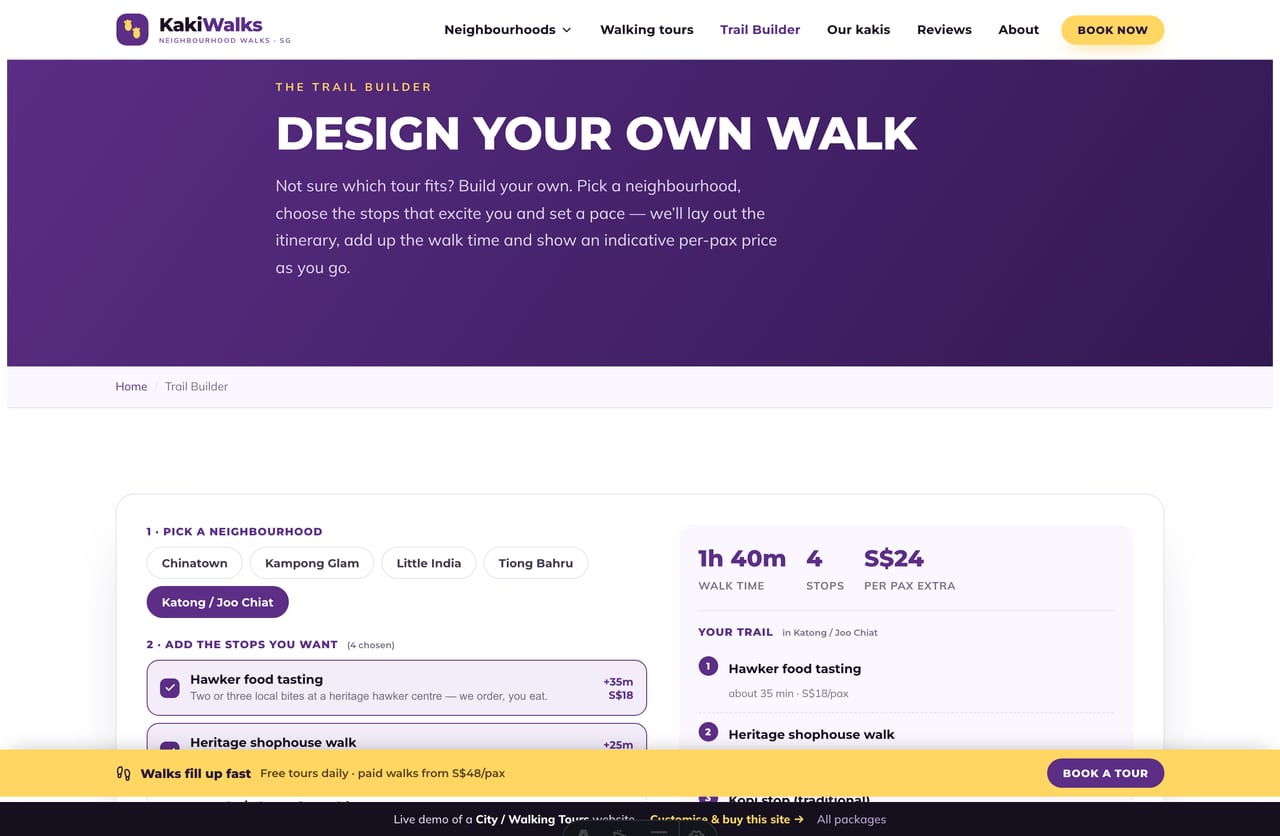The height and width of the screenshot is (836, 1280).
Task: Click the 4 STOPS count
Action: point(825,569)
